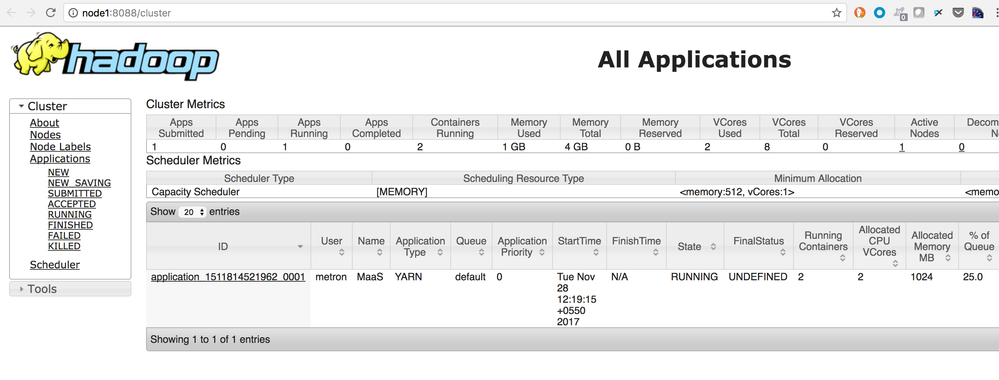
Task: Click the '1024' allocated memory cell
Action: [922, 277]
